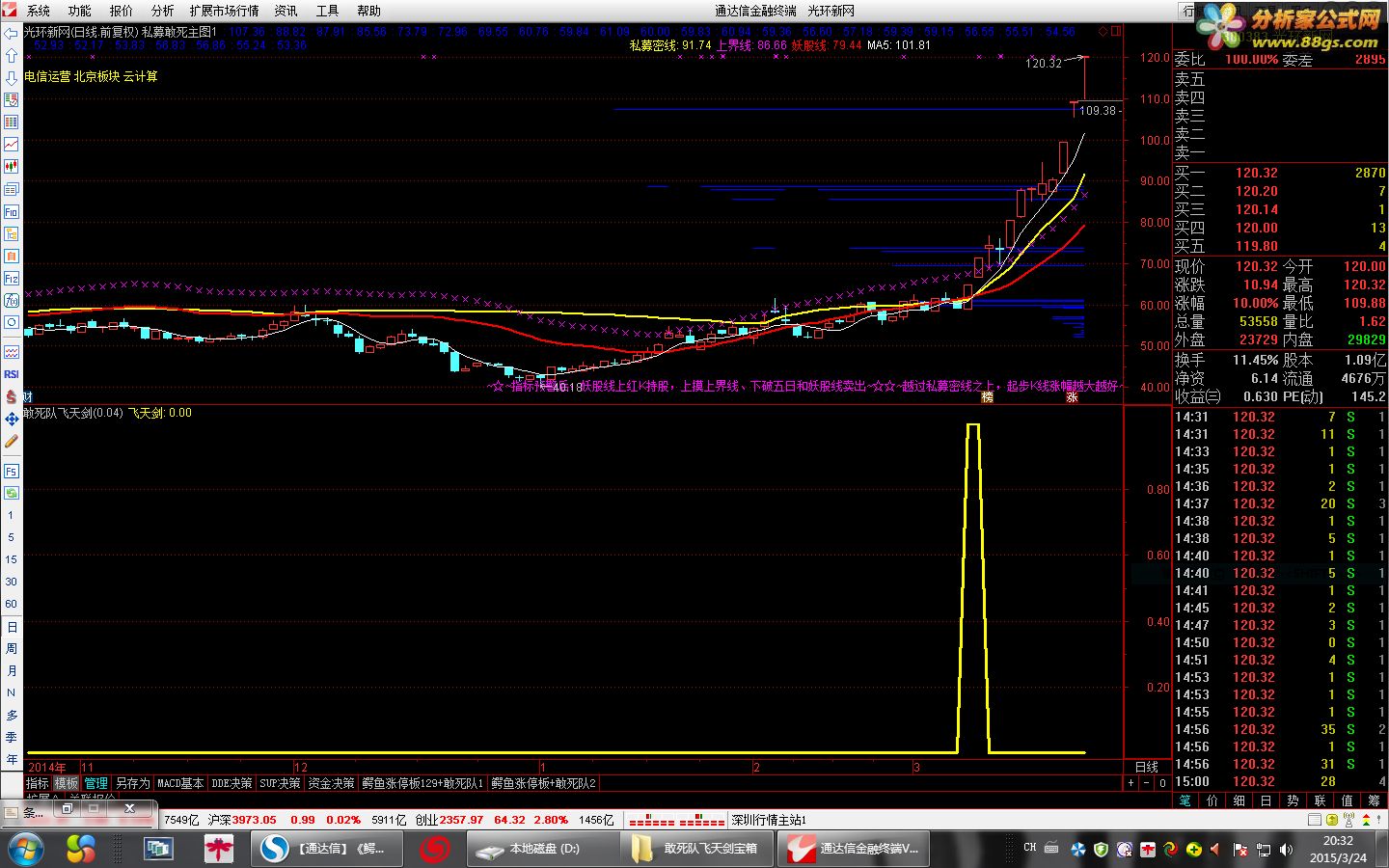The image size is (1389, 868).
Task: Select the 鳄鱼涨停板129+敢死队1 template tab
Action: point(422,784)
